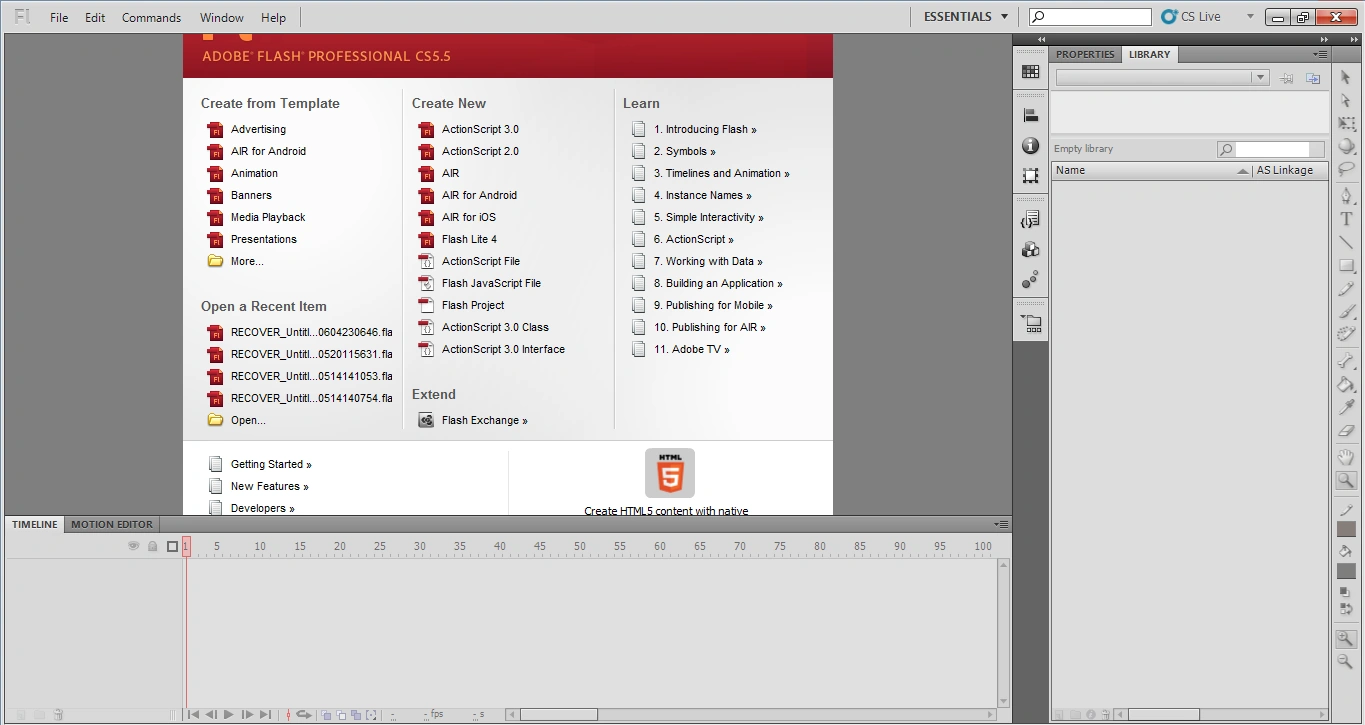The height and width of the screenshot is (725, 1365).
Task: Select the Brush tool
Action: pos(1346,312)
